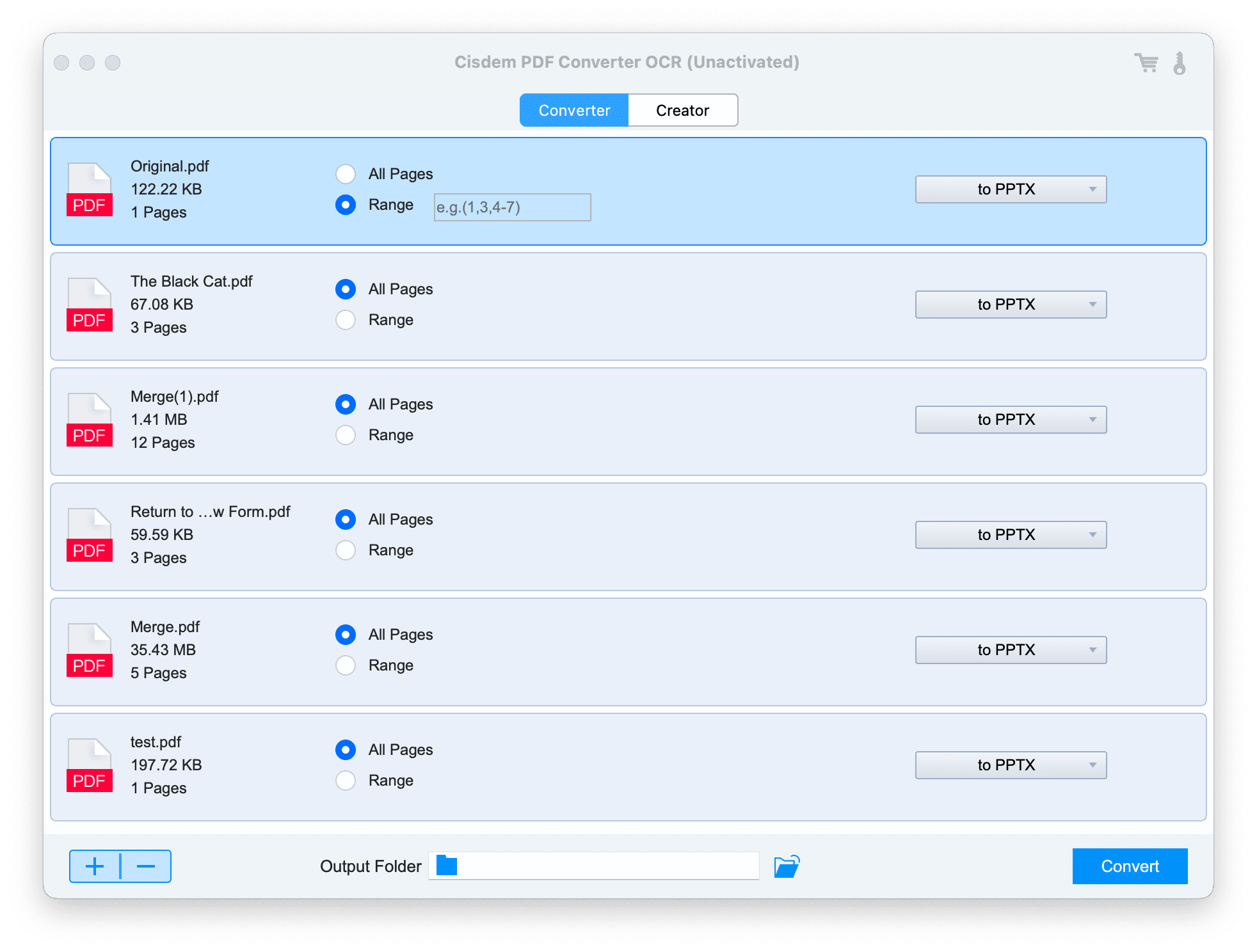Select All Pages for The Black Cat.pdf

[x=346, y=289]
